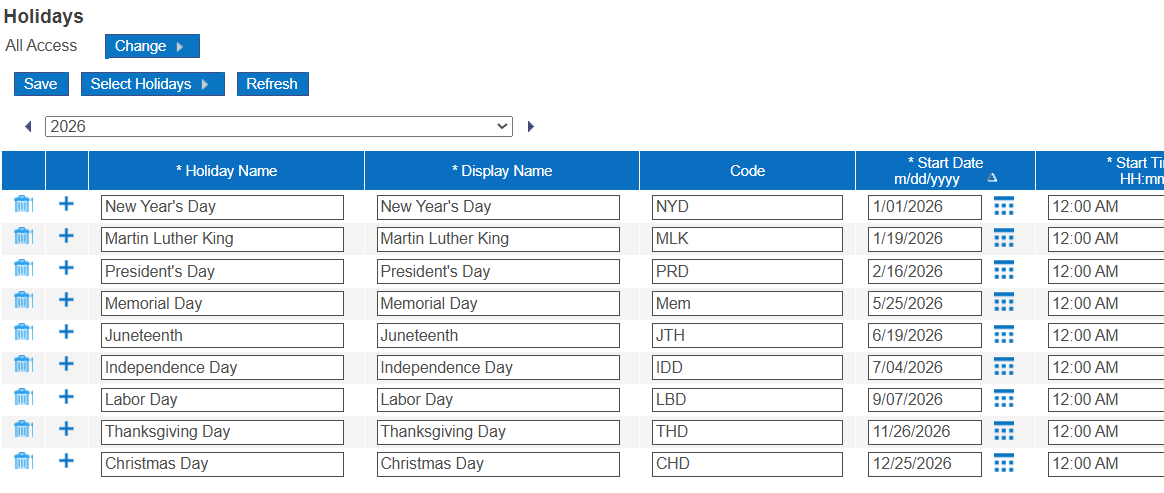Open calendar picker for 6/19/2026 date
The image size is (1164, 493).
(1004, 335)
